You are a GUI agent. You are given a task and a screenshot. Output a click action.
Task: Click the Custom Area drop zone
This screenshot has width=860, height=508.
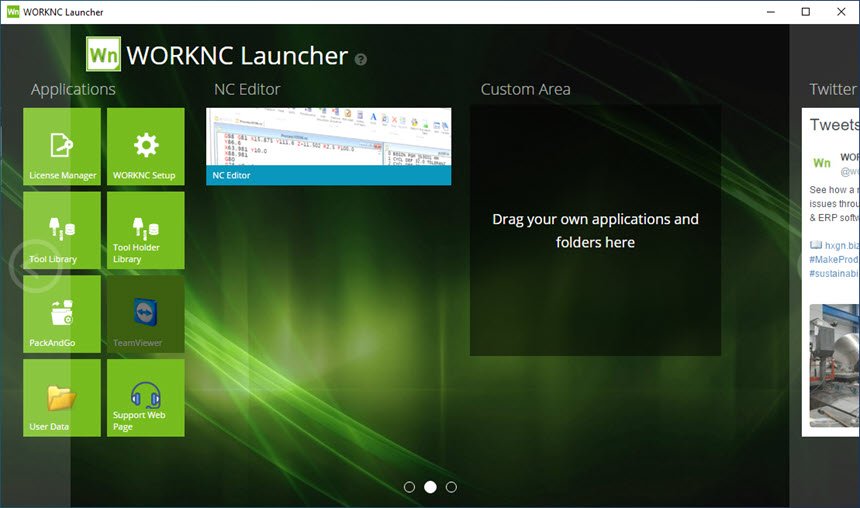pyautogui.click(x=596, y=230)
